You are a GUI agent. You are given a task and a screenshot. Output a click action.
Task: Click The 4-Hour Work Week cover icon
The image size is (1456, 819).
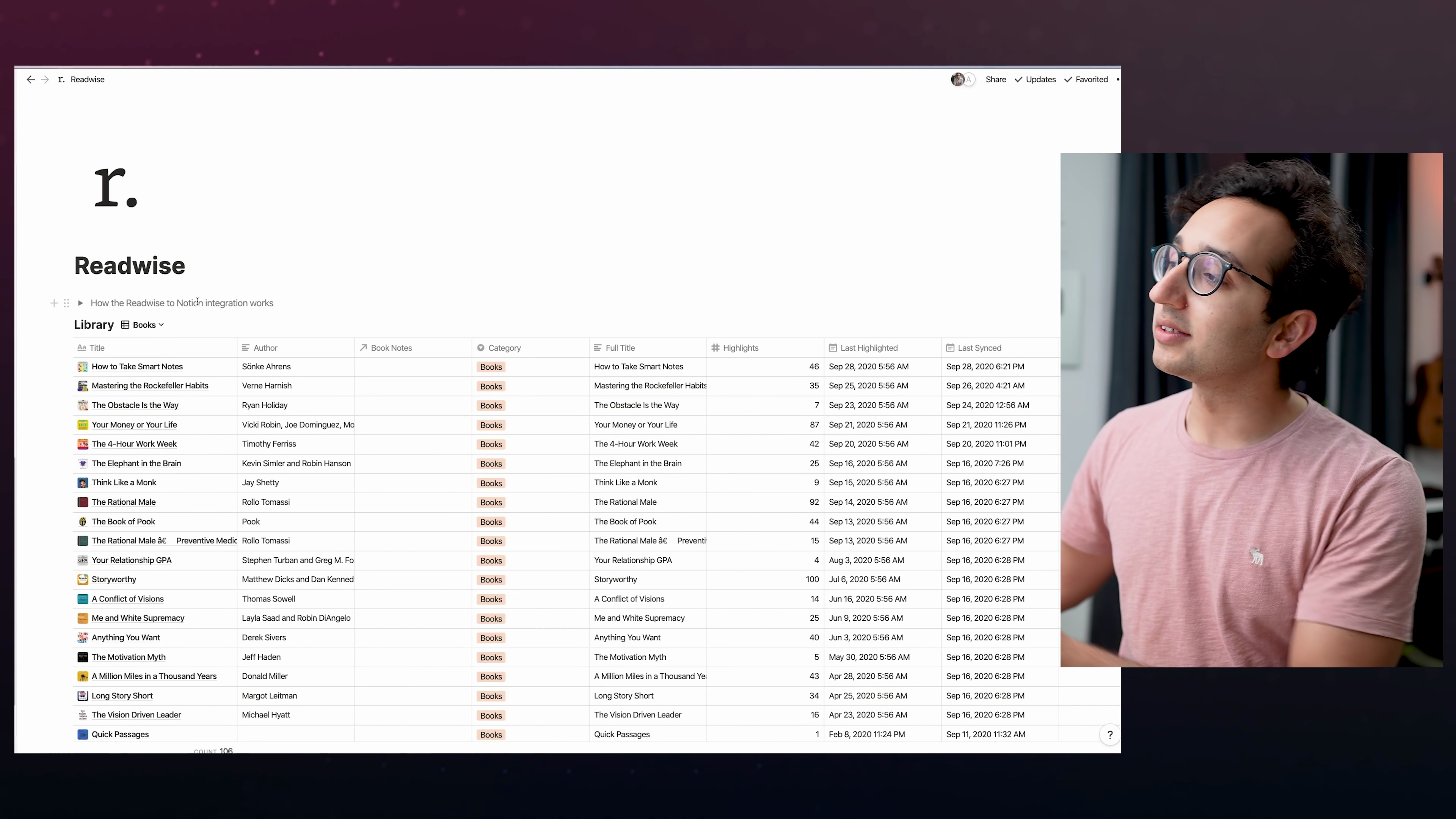(x=83, y=444)
